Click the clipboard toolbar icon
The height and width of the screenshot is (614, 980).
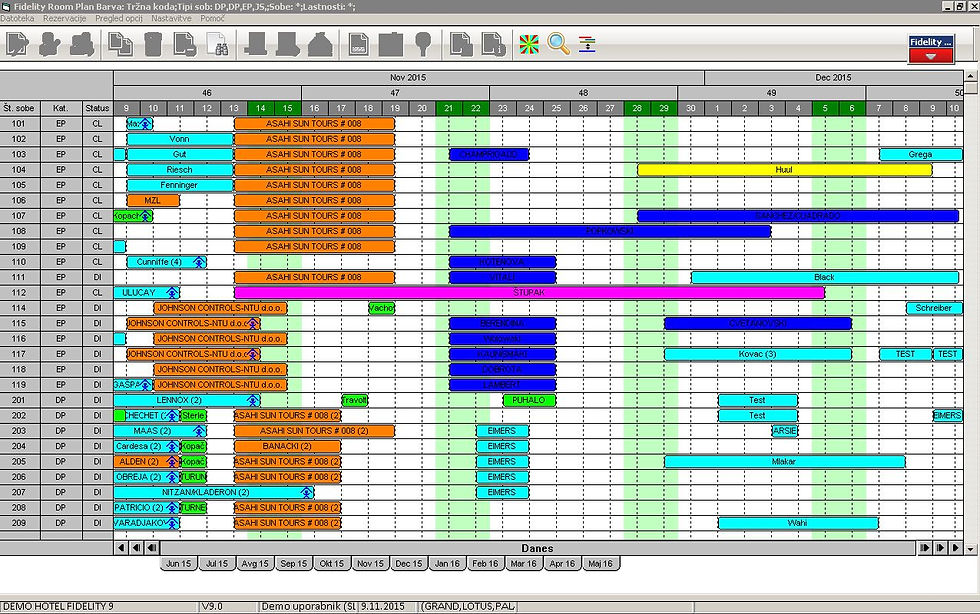[x=391, y=44]
